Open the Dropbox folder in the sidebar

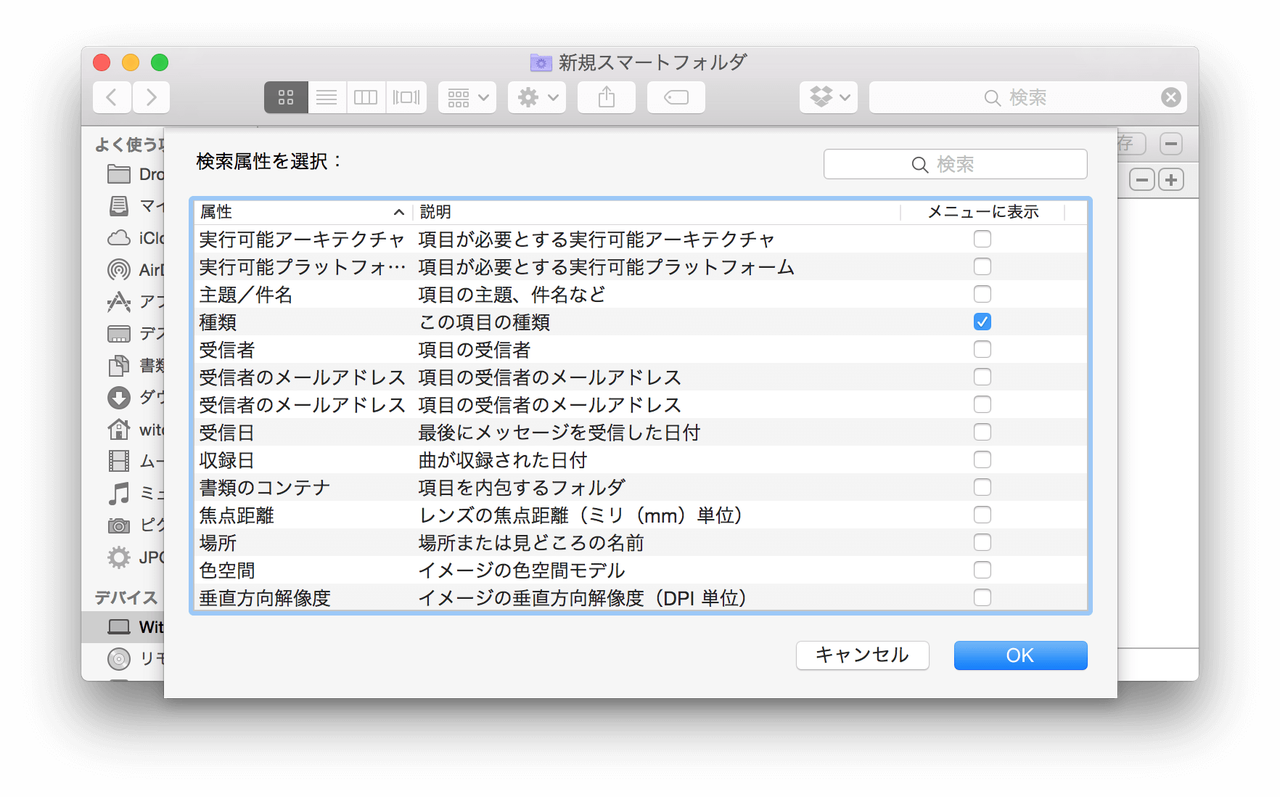pos(119,174)
